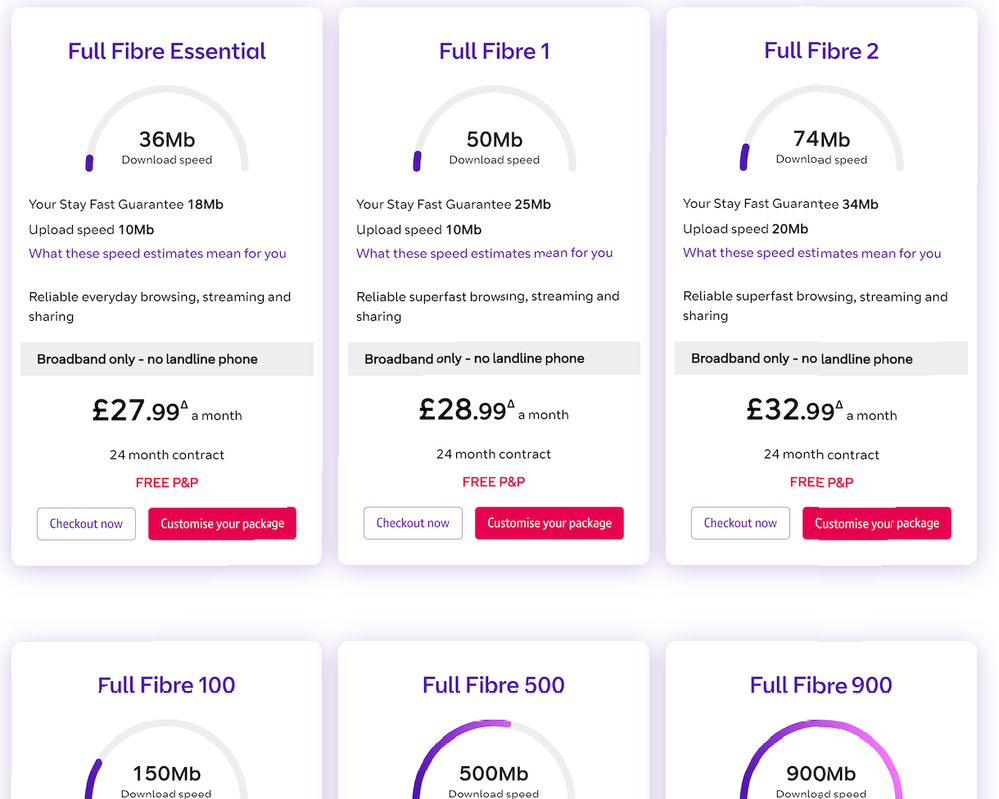
Task: Click the Full Fibre 500 plan title
Action: tap(494, 685)
